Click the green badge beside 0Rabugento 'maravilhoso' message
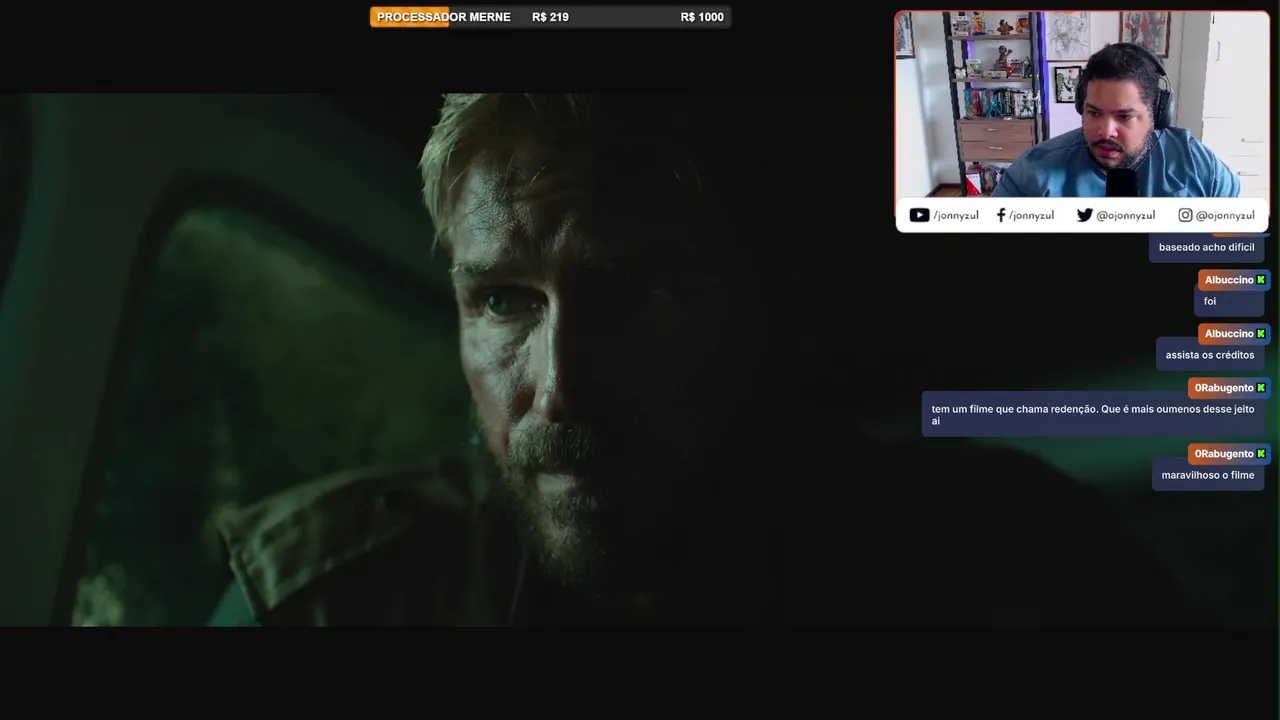Screen dimensions: 1280x720 [x=1261, y=454]
